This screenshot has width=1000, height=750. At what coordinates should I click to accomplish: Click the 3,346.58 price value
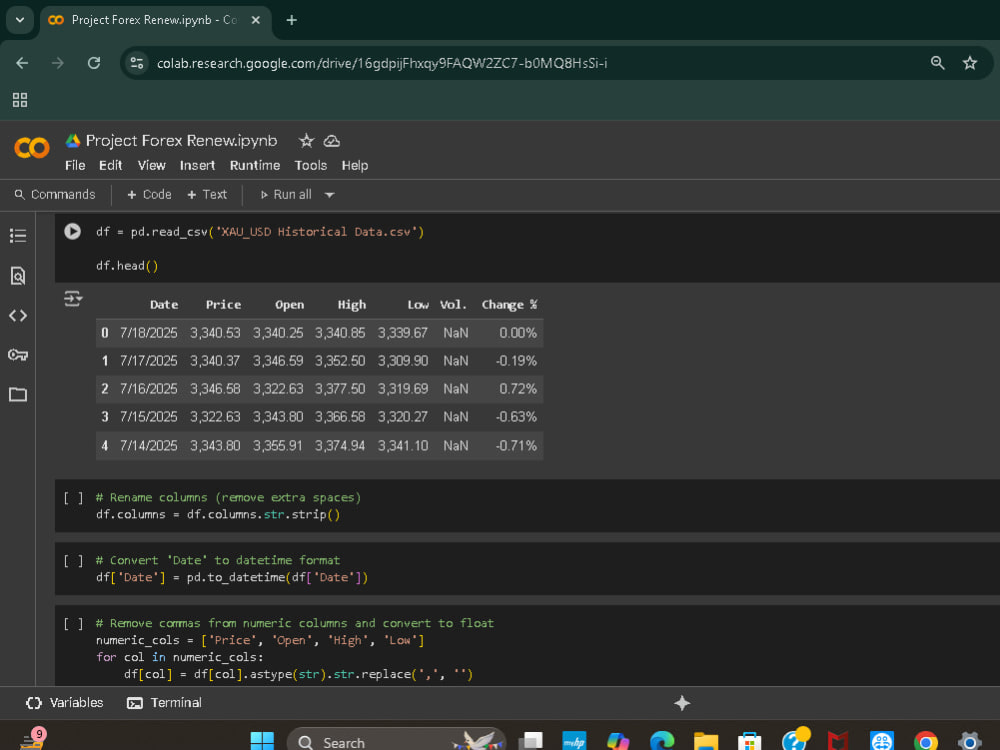click(215, 388)
